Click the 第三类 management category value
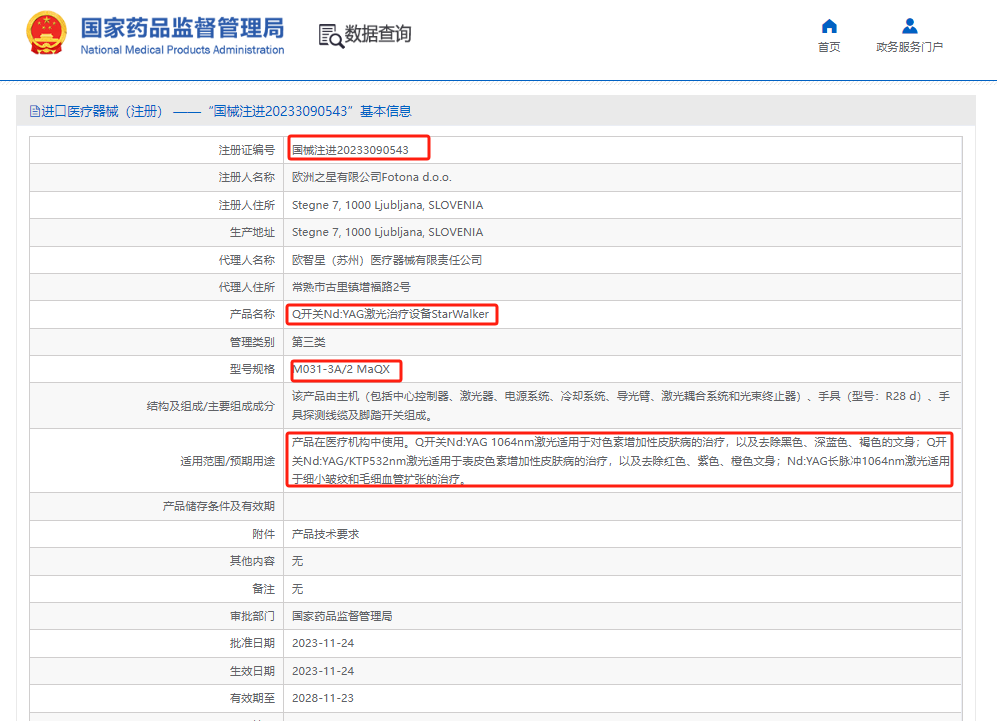 click(x=308, y=342)
